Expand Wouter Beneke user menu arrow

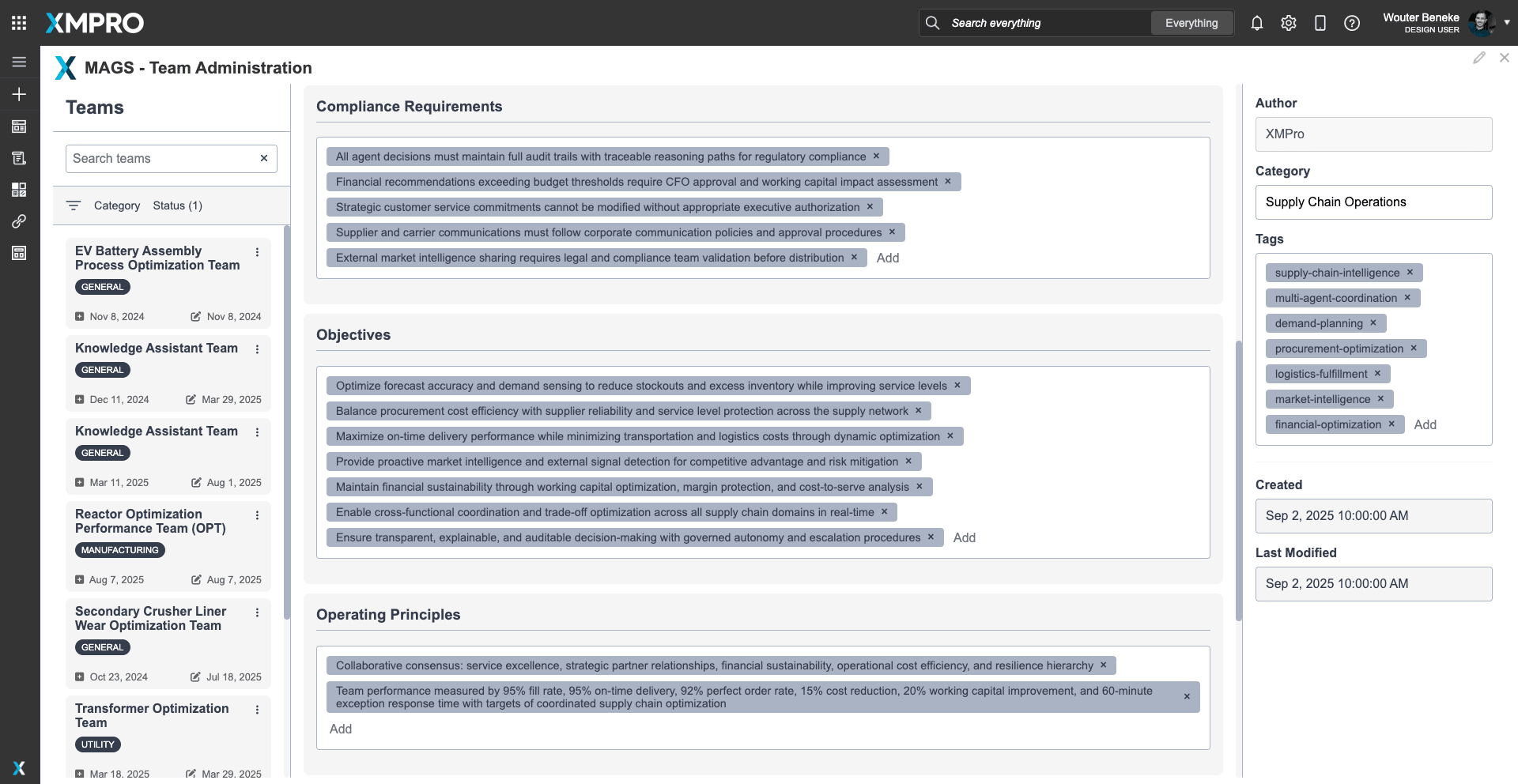(x=1507, y=22)
